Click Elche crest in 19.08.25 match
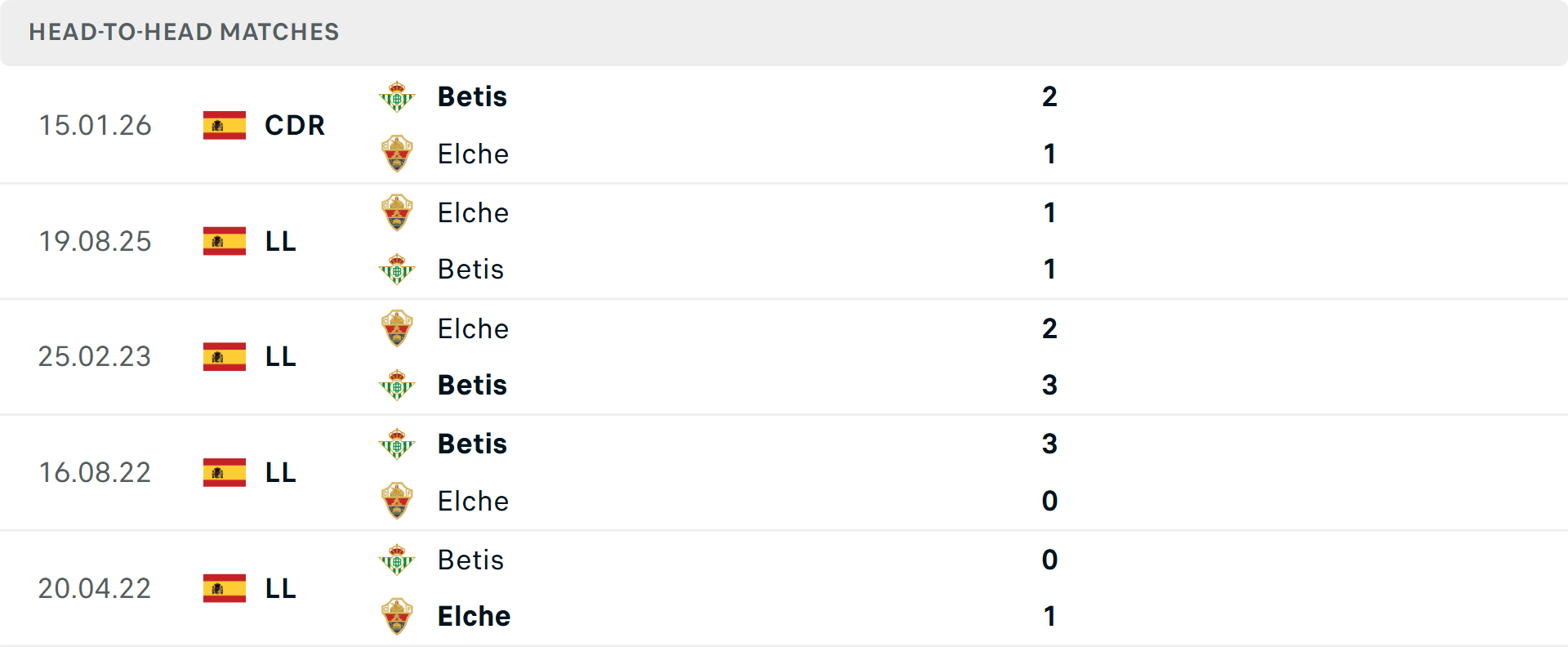Image resolution: width=1568 pixels, height=647 pixels. click(397, 212)
